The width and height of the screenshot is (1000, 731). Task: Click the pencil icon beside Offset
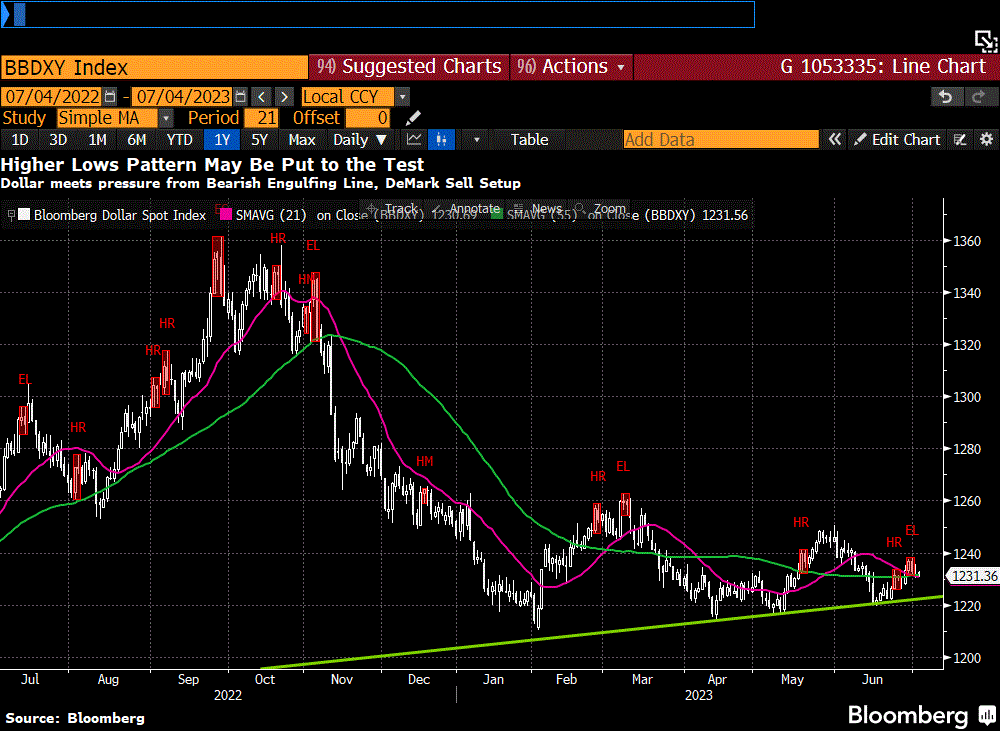(x=413, y=118)
